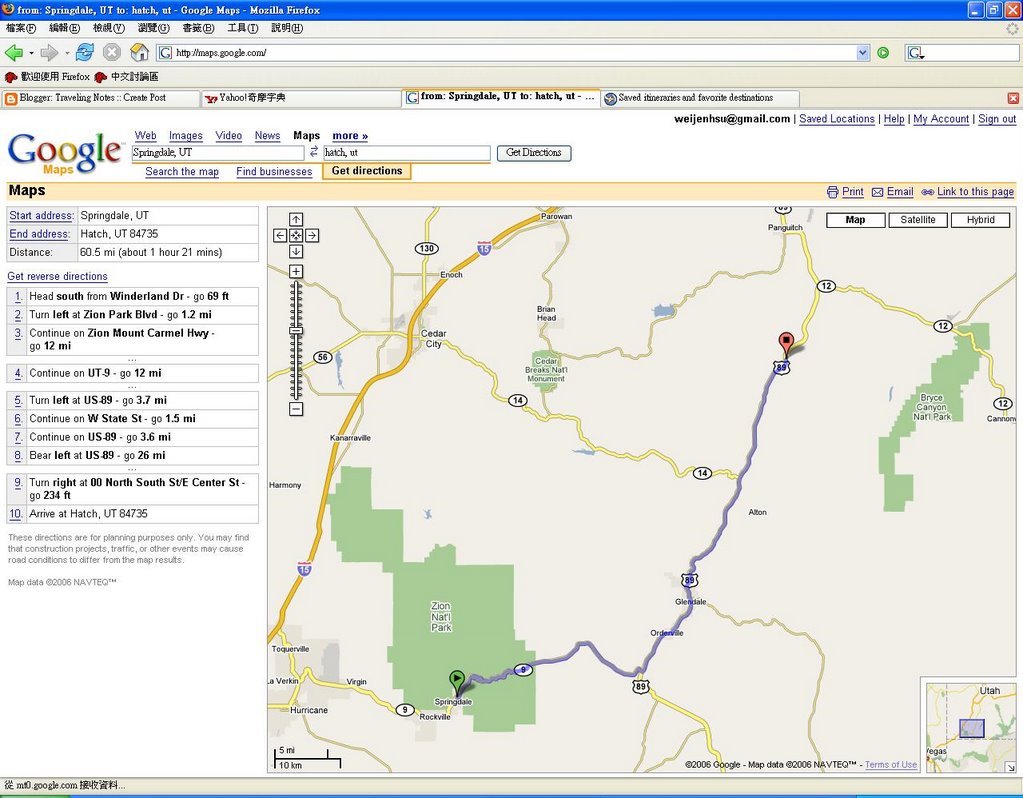Open the Images link

coord(186,136)
